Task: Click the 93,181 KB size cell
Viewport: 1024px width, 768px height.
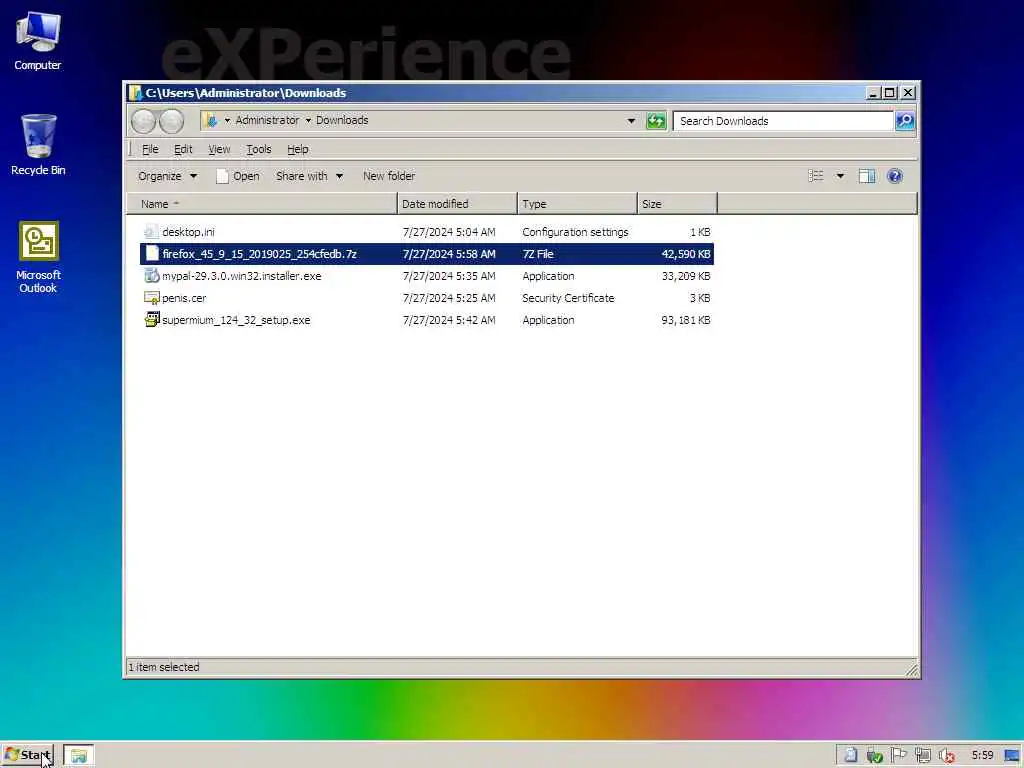Action: point(686,320)
